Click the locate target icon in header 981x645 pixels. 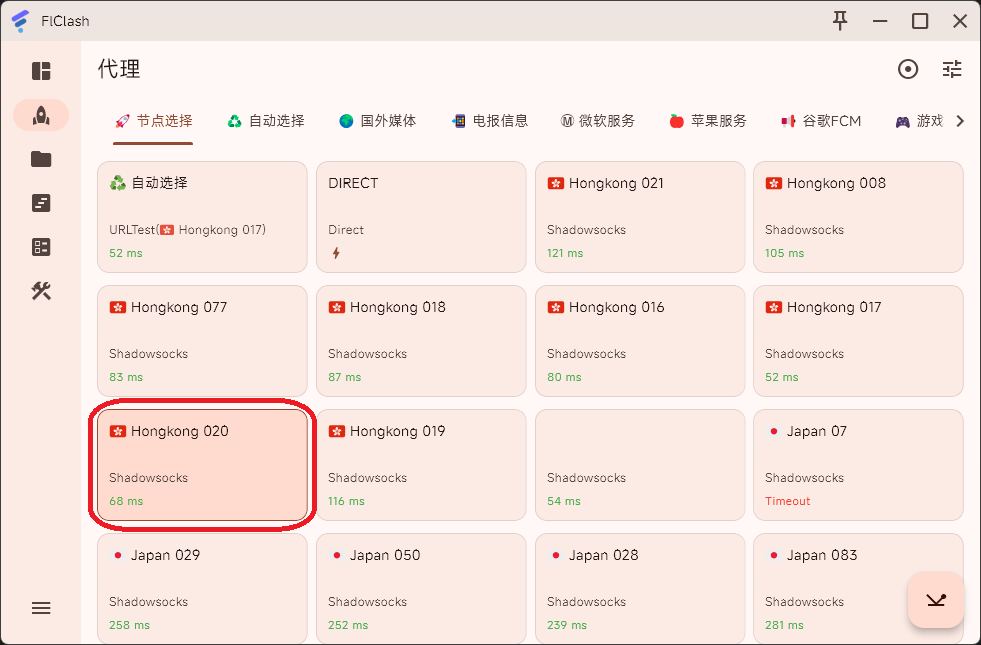[908, 69]
